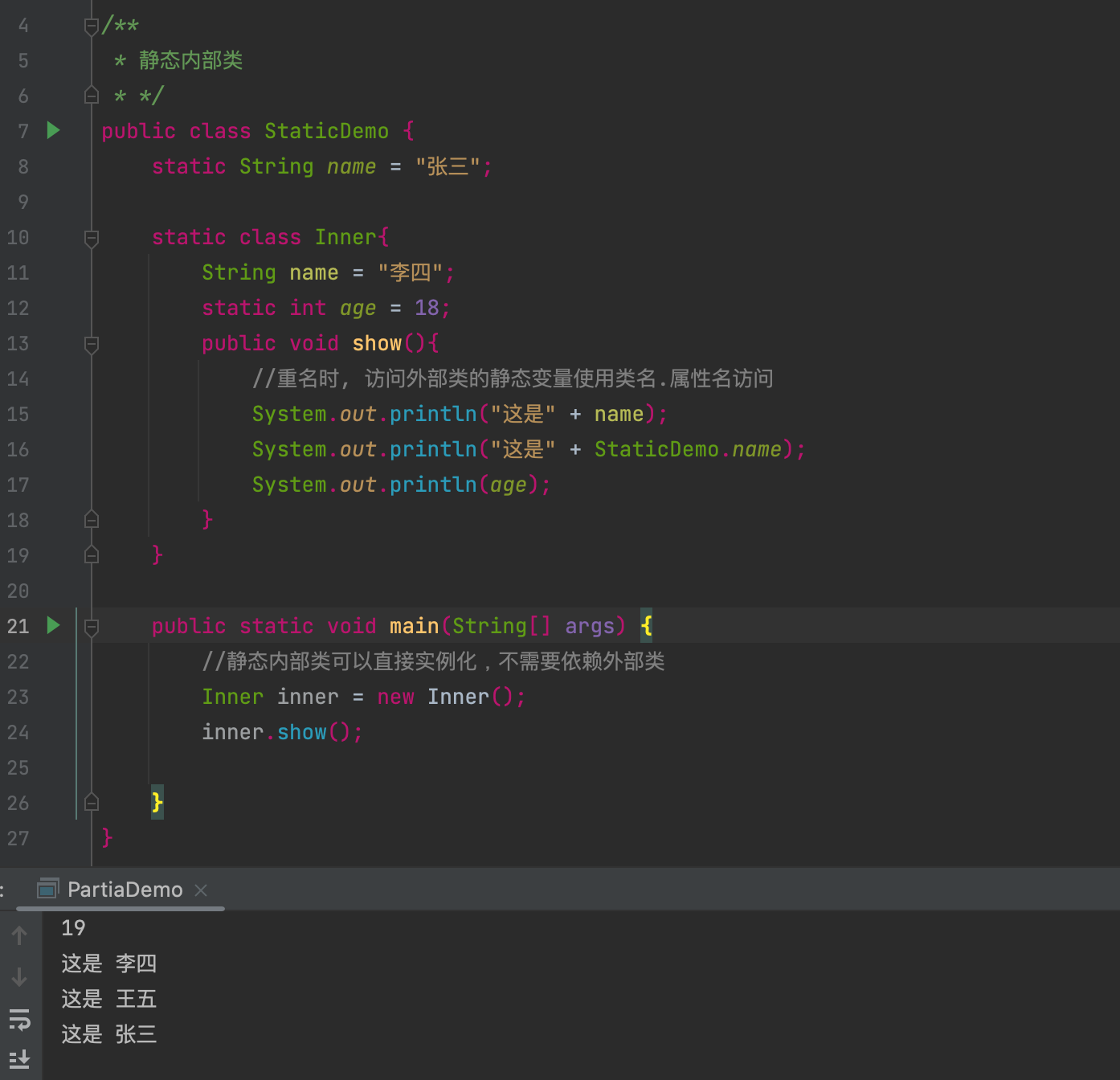Collapse the Javadoc comment at line 4
Viewport: 1120px width, 1080px height.
pos(92,27)
